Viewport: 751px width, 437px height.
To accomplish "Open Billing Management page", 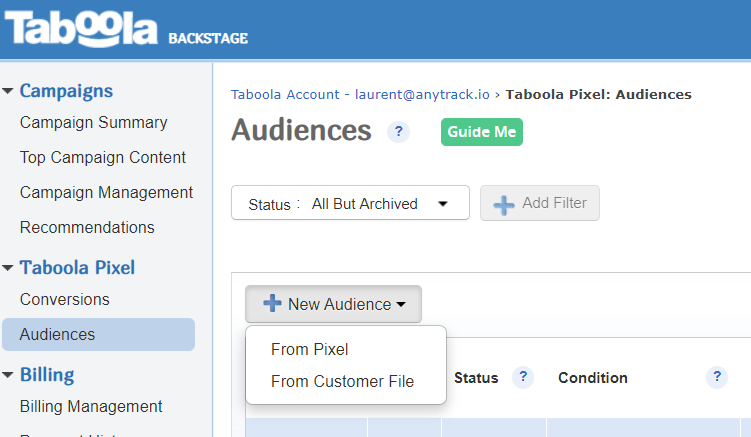I will point(91,406).
